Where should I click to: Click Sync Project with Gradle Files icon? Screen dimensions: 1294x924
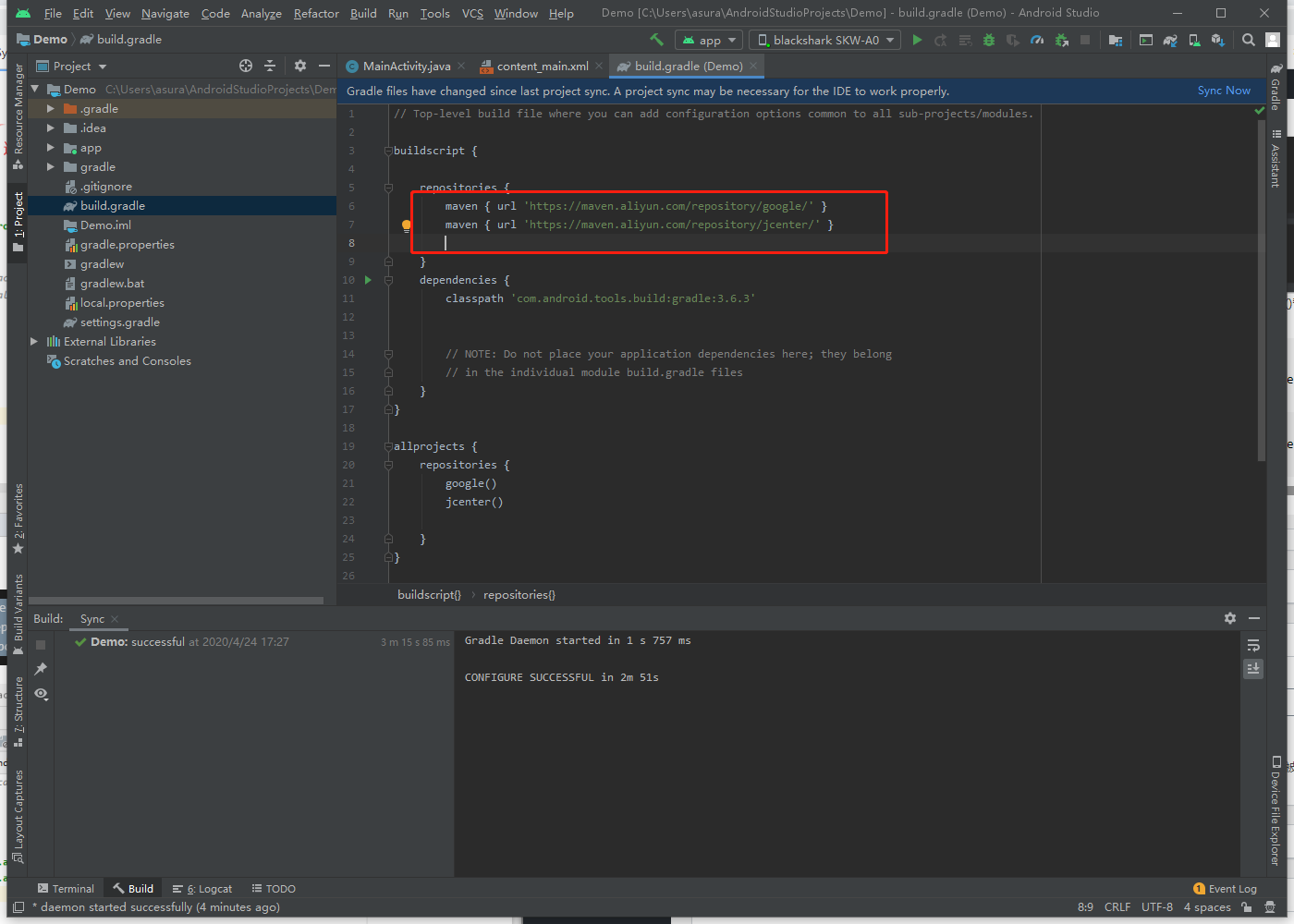pos(1170,40)
